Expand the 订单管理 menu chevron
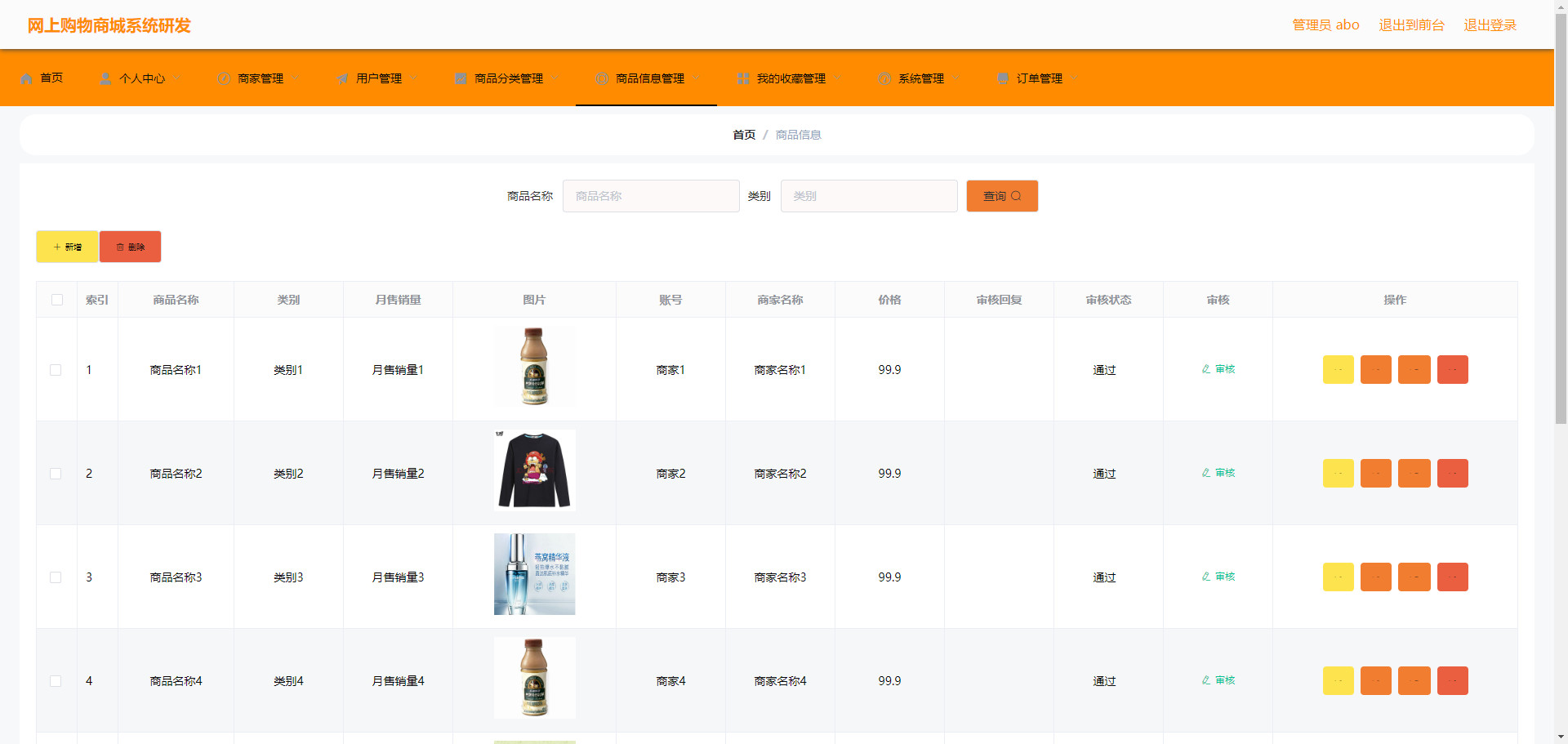Viewport: 1568px width, 744px height. click(x=1074, y=78)
